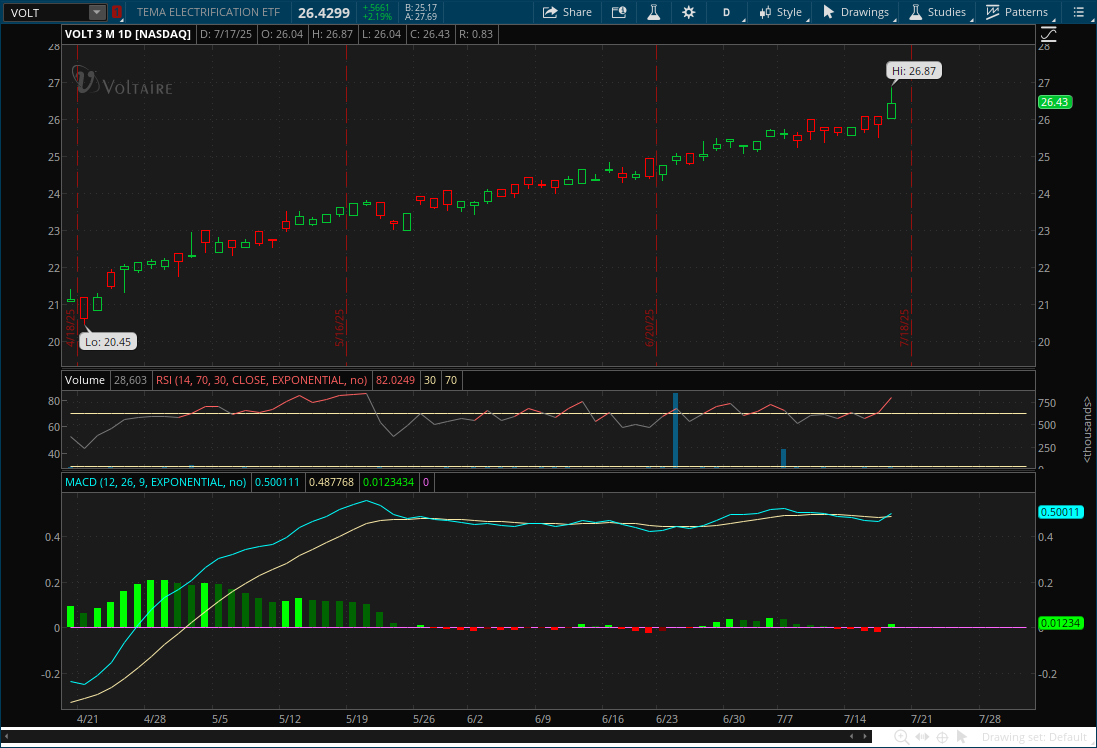Click the MACD (12, 26, 9, EXPONENTIAL) label
The image size is (1097, 748).
(155, 482)
